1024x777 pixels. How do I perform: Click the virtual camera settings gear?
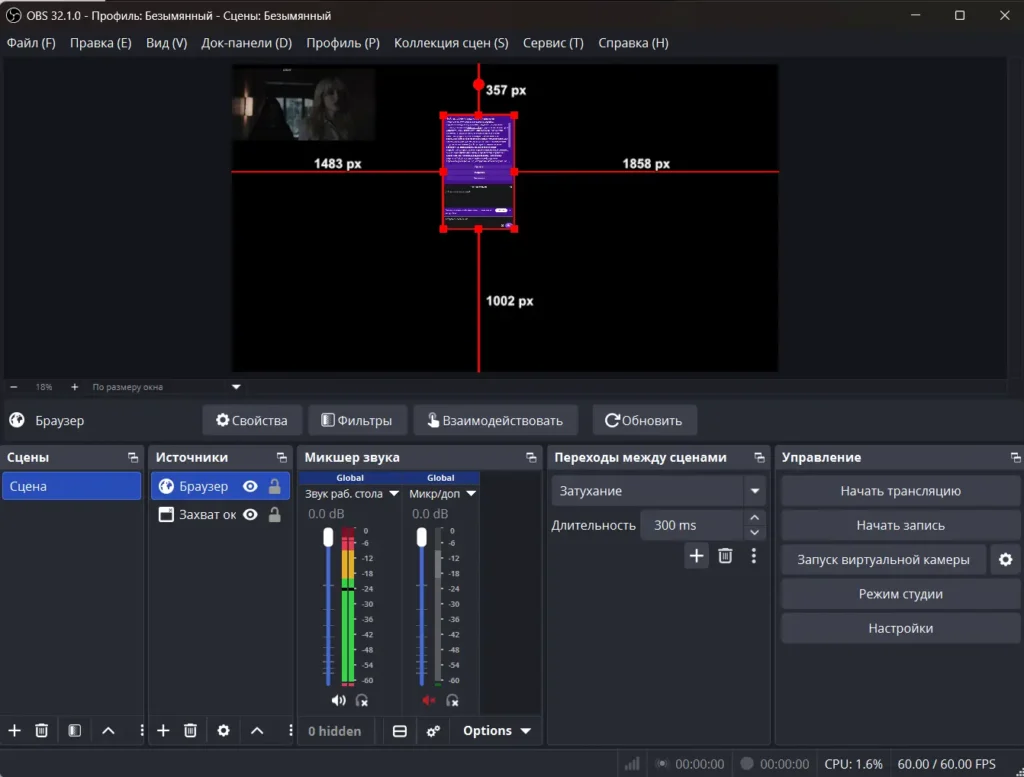[1005, 560]
